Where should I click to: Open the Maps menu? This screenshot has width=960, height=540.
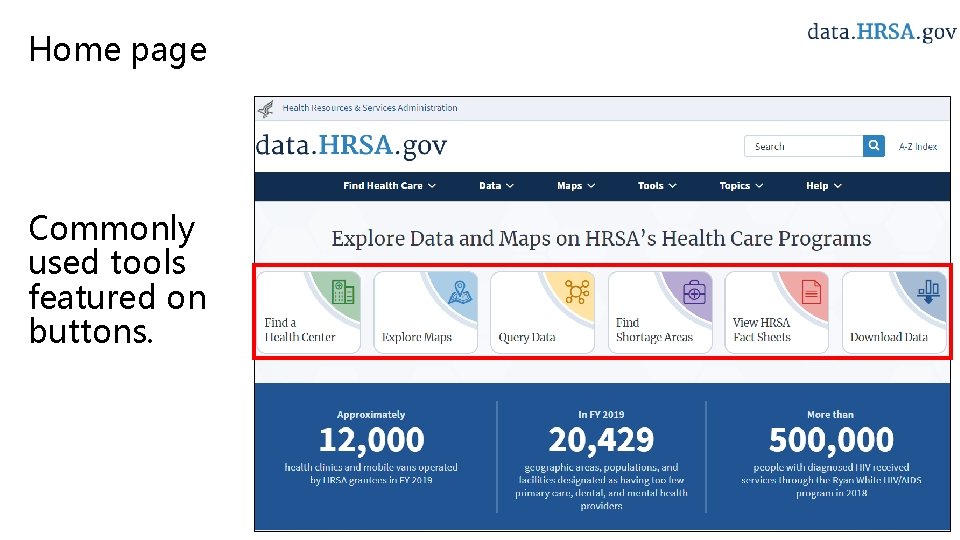(x=576, y=186)
